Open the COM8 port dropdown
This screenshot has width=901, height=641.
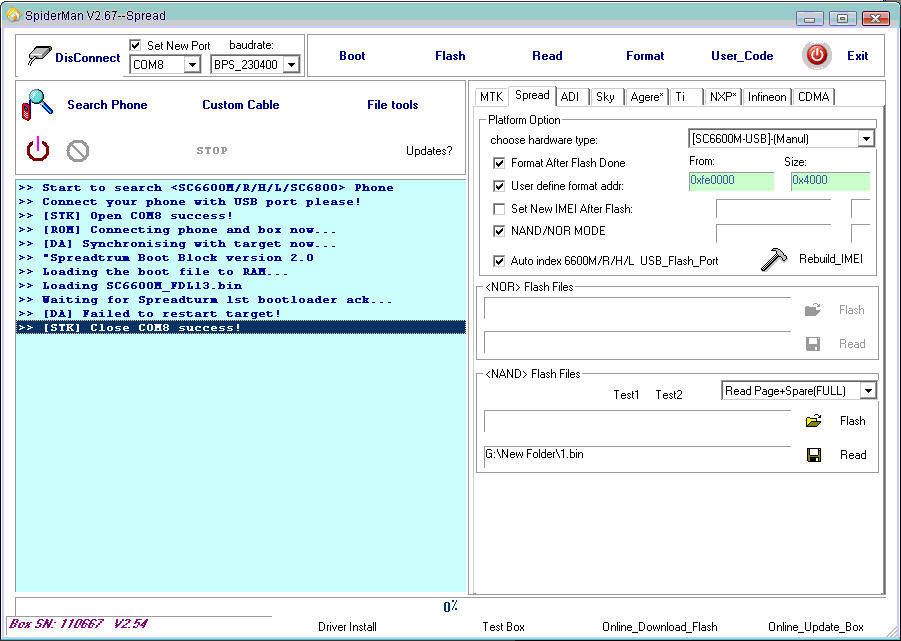tap(192, 64)
